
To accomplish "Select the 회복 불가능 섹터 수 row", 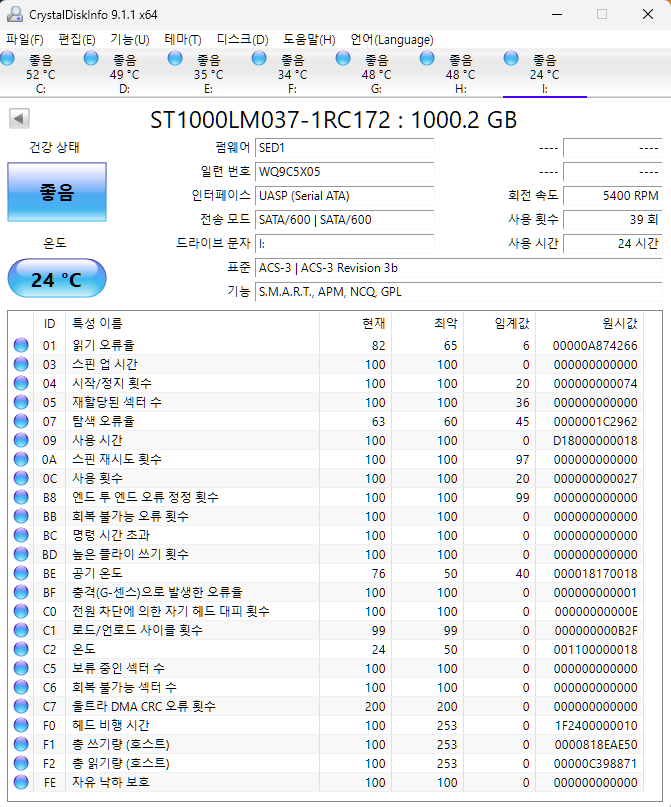I will click(326, 687).
